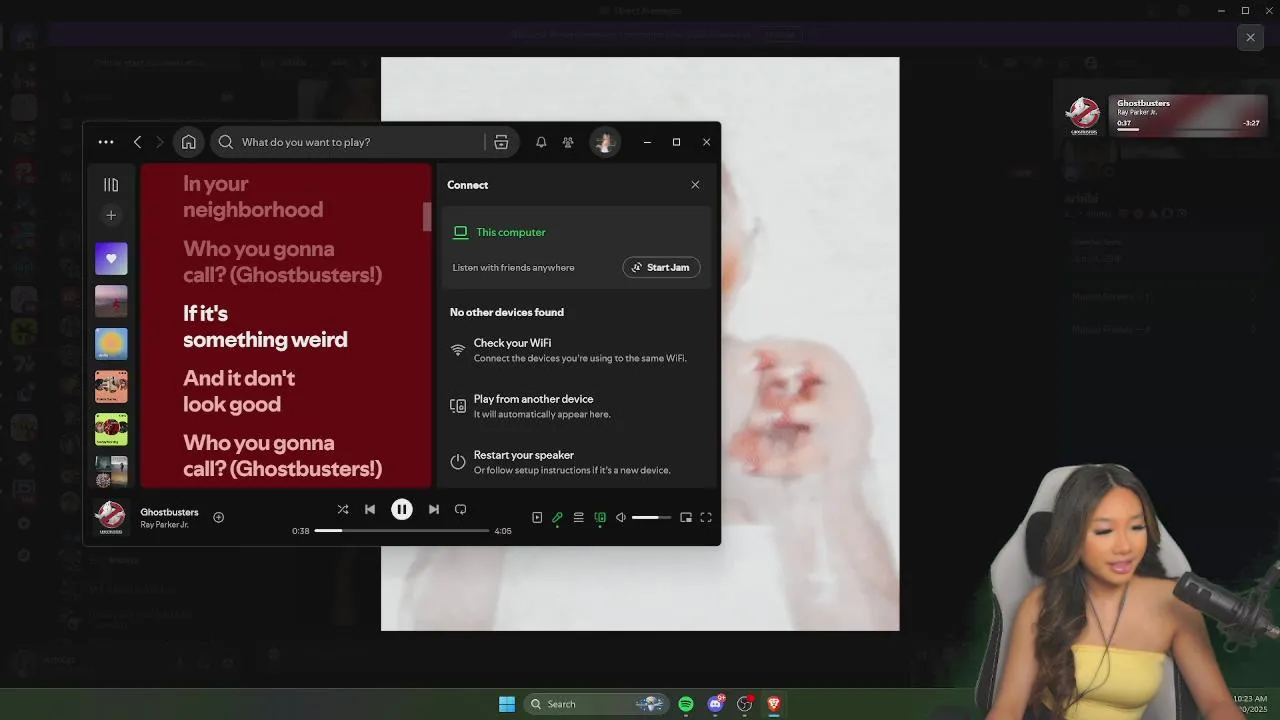Expand Your Library sidebar
Screen dimensions: 1280x720
[111, 185]
